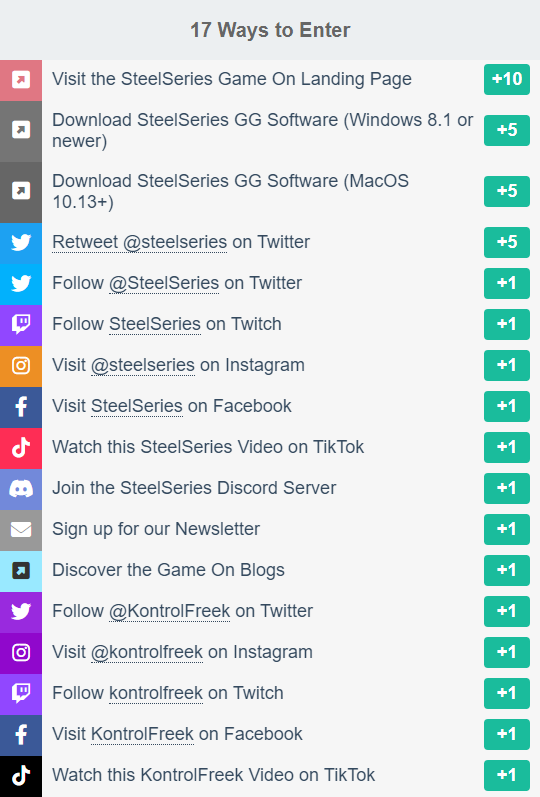This screenshot has height=797, width=540.
Task: Click the Discord icon for SteelSeries server
Action: point(21,489)
